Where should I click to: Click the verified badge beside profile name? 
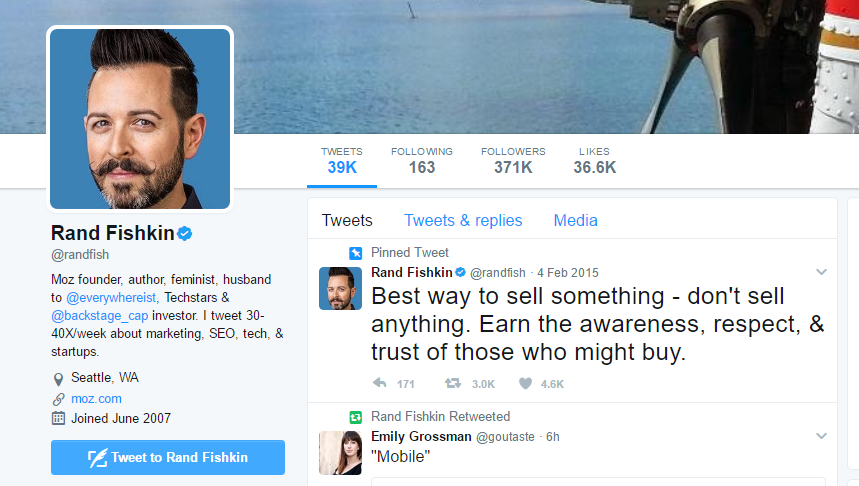(x=185, y=234)
